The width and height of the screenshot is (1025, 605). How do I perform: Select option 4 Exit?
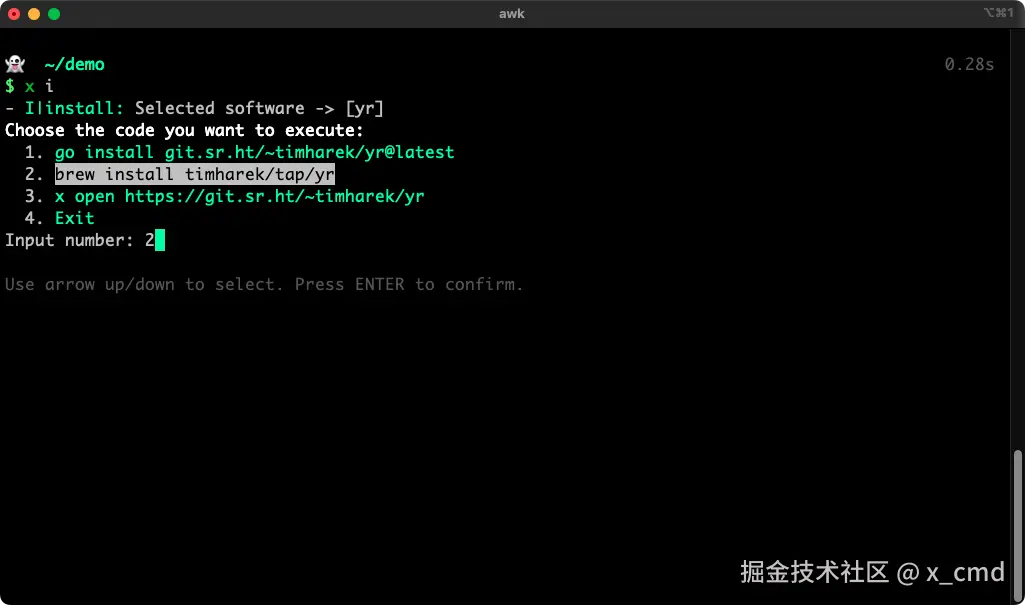click(x=75, y=218)
